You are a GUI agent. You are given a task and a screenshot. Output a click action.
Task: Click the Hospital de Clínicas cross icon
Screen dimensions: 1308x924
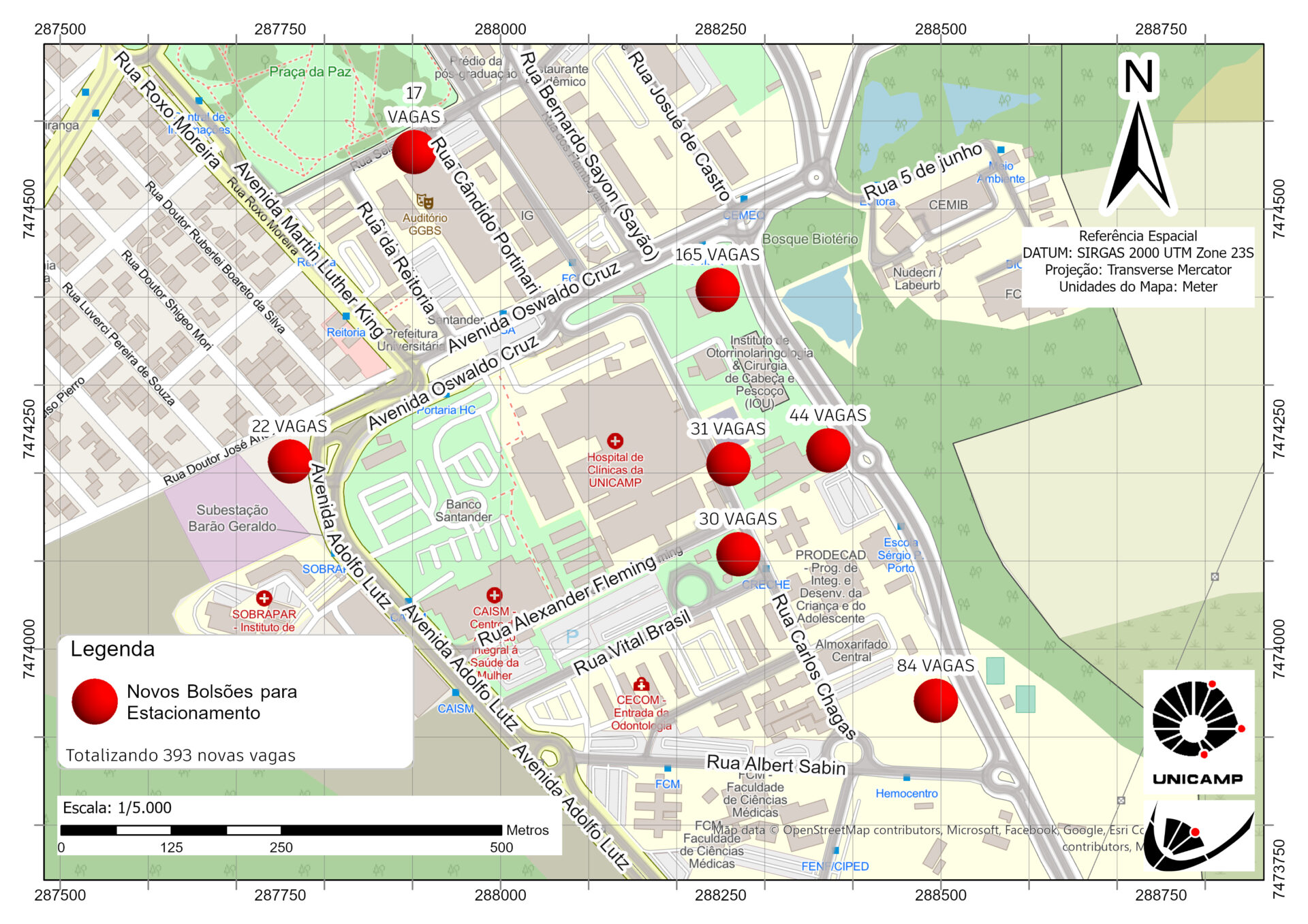pyautogui.click(x=615, y=441)
